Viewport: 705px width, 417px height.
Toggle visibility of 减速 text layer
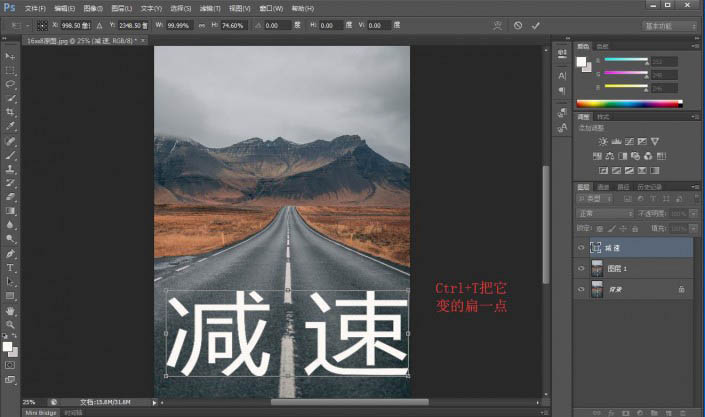click(581, 248)
